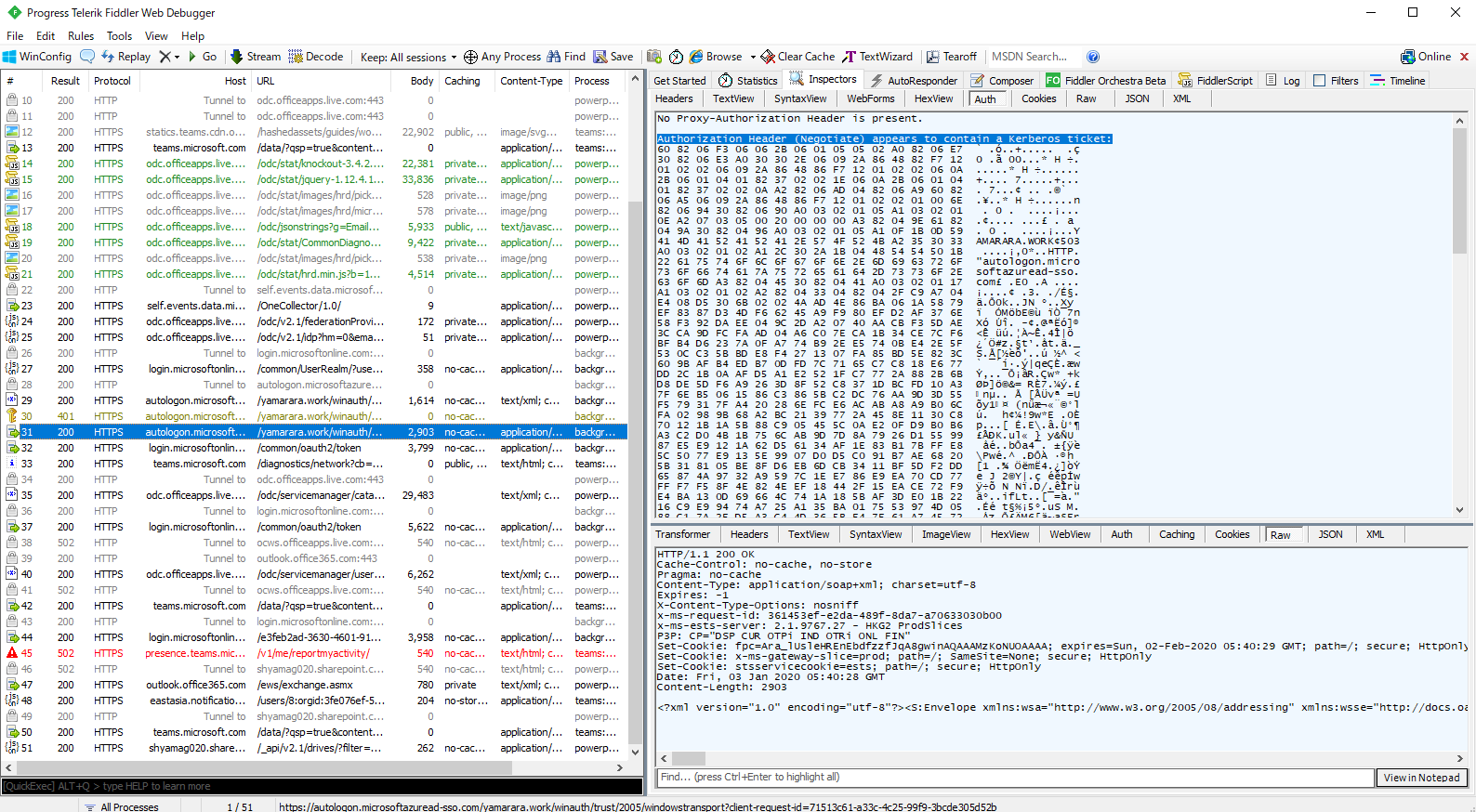Switch to AutoResponder tab
The image size is (1476, 812).
click(913, 81)
